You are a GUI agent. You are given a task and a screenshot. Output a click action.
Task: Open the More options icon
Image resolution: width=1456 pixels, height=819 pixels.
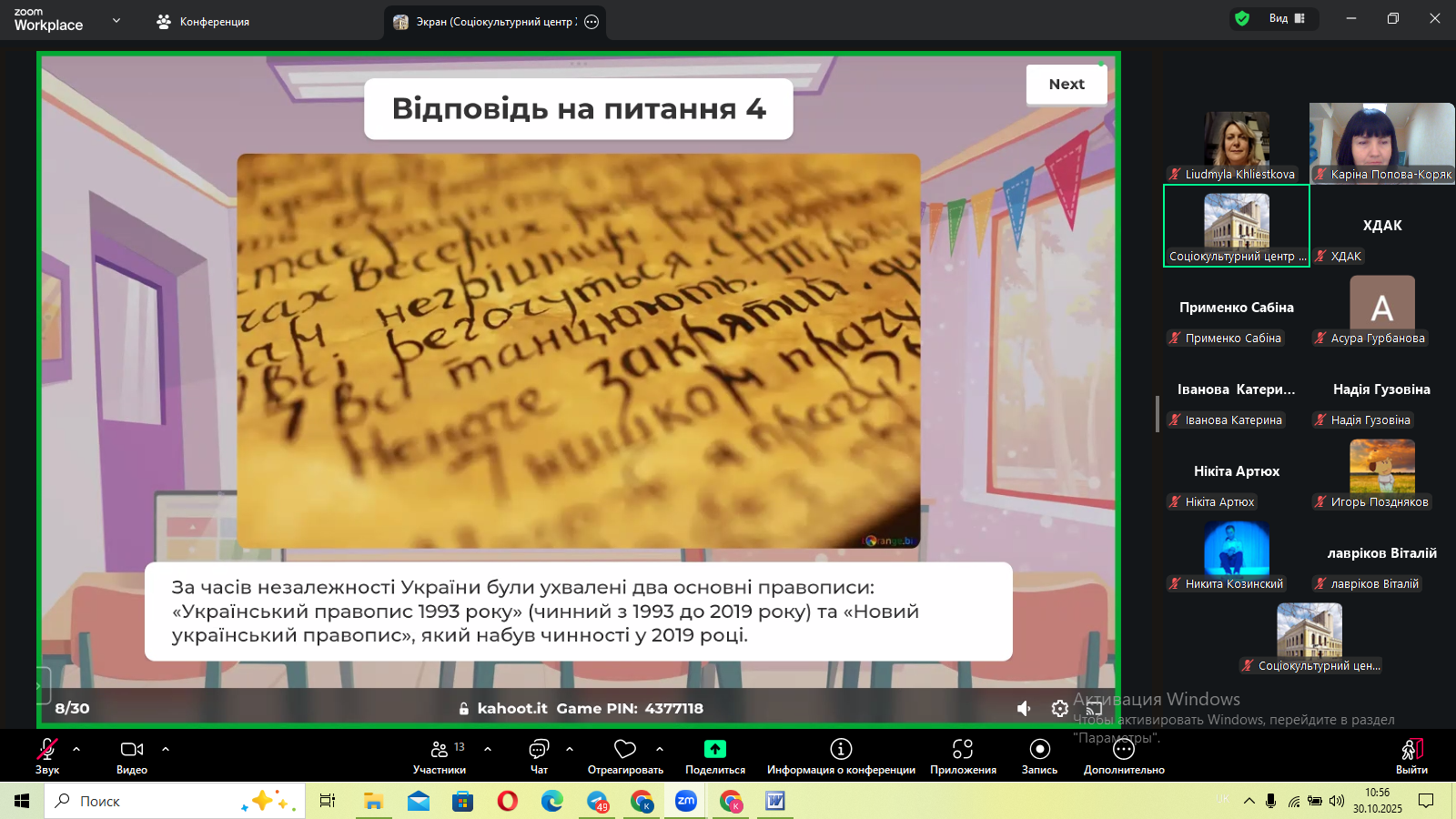[1124, 749]
